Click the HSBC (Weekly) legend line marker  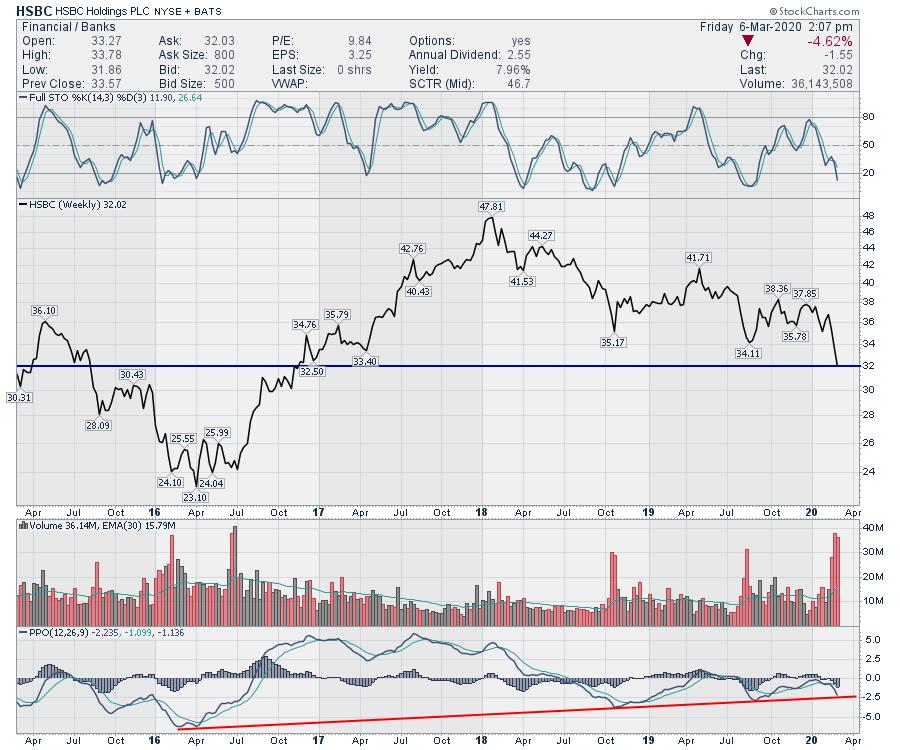[x=24, y=204]
